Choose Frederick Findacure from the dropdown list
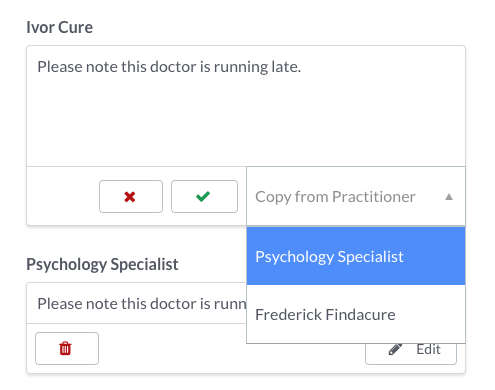495x390 pixels. (x=356, y=314)
